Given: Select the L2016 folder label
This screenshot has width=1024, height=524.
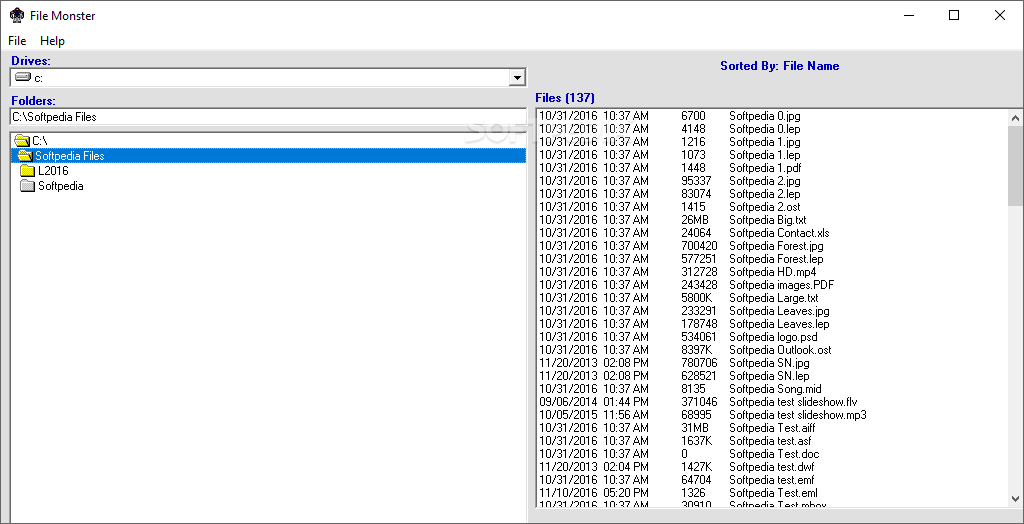Looking at the screenshot, I should (x=53, y=171).
